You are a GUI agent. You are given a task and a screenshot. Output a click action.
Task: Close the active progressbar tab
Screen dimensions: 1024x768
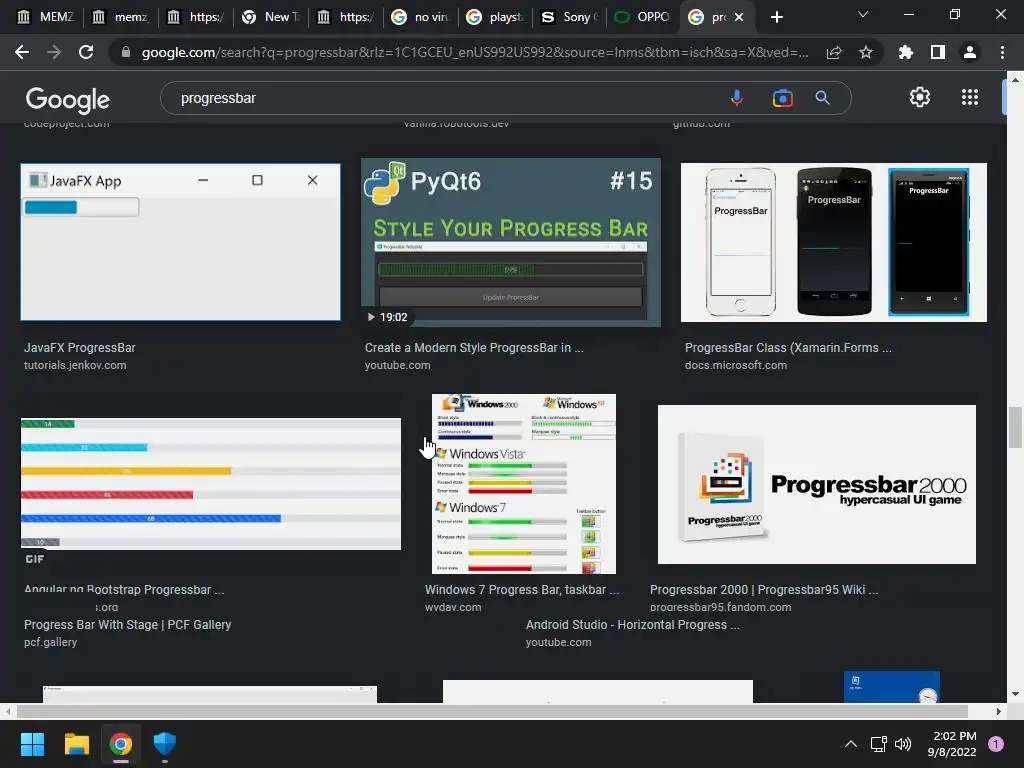click(739, 18)
